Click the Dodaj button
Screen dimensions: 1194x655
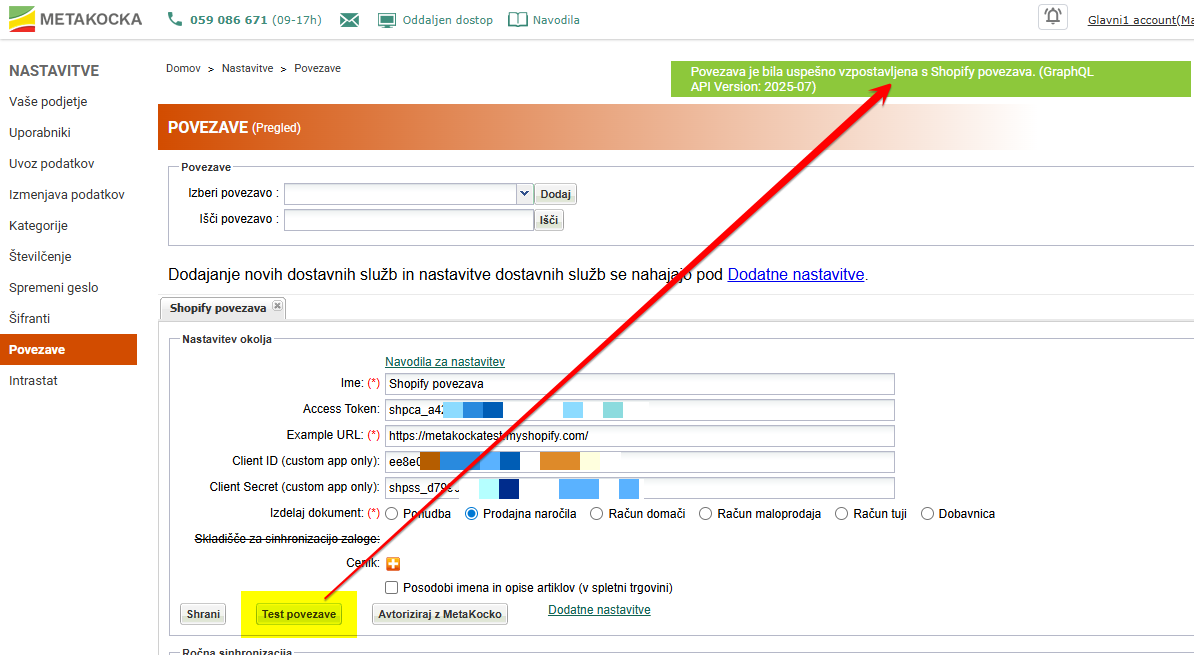555,194
